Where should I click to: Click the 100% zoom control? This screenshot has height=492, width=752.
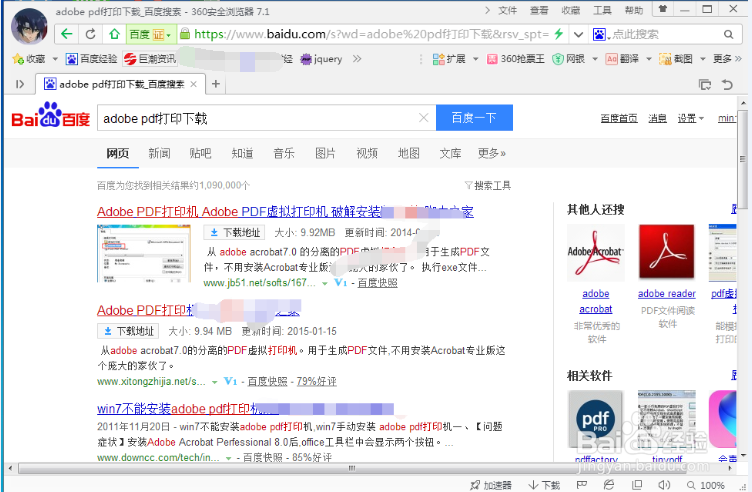pos(705,485)
